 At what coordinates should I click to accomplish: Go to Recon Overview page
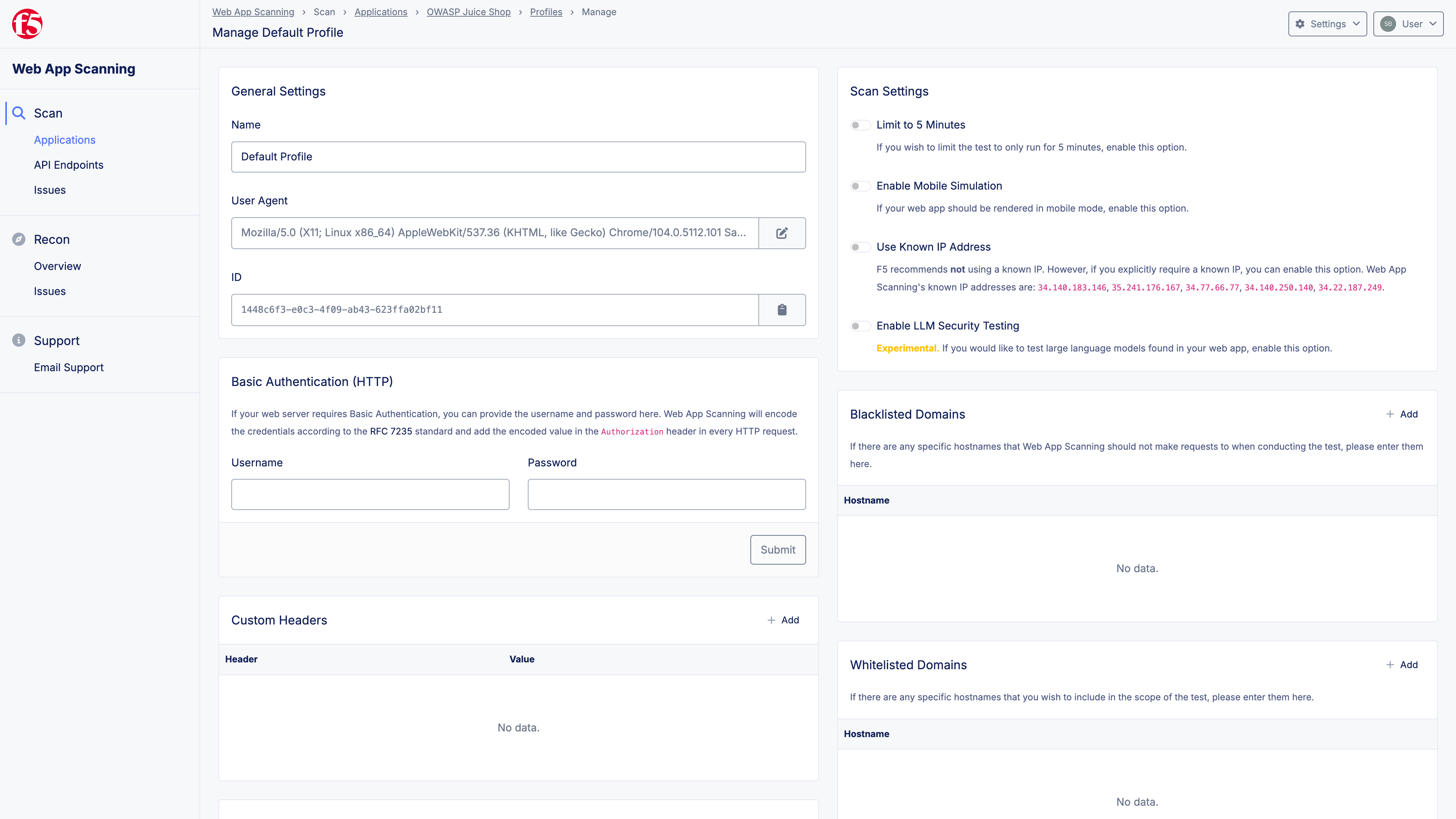tap(57, 266)
